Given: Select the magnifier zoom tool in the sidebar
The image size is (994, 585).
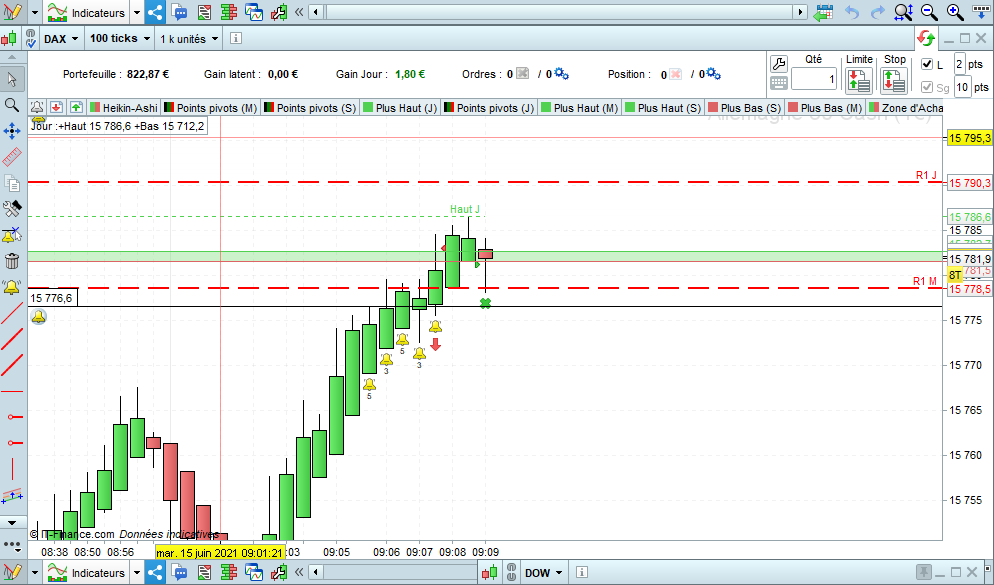Looking at the screenshot, I should point(12,105).
